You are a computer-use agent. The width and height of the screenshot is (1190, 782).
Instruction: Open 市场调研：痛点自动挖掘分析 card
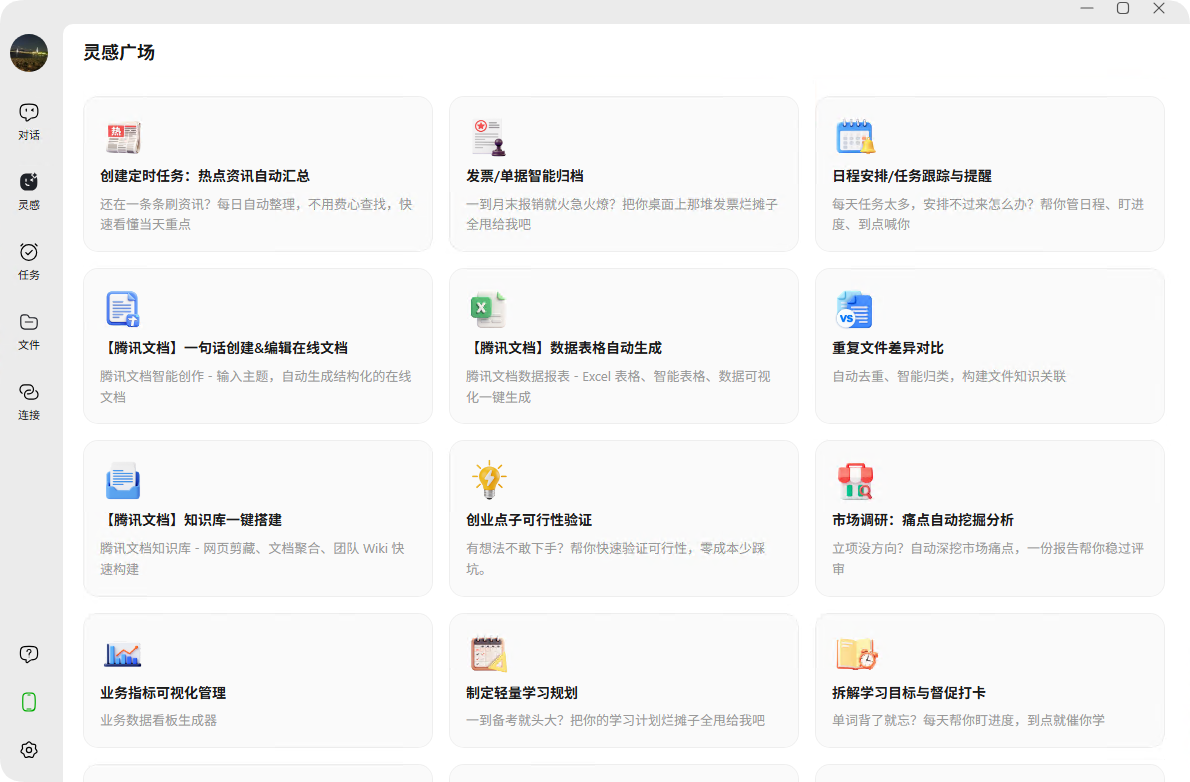[922, 520]
